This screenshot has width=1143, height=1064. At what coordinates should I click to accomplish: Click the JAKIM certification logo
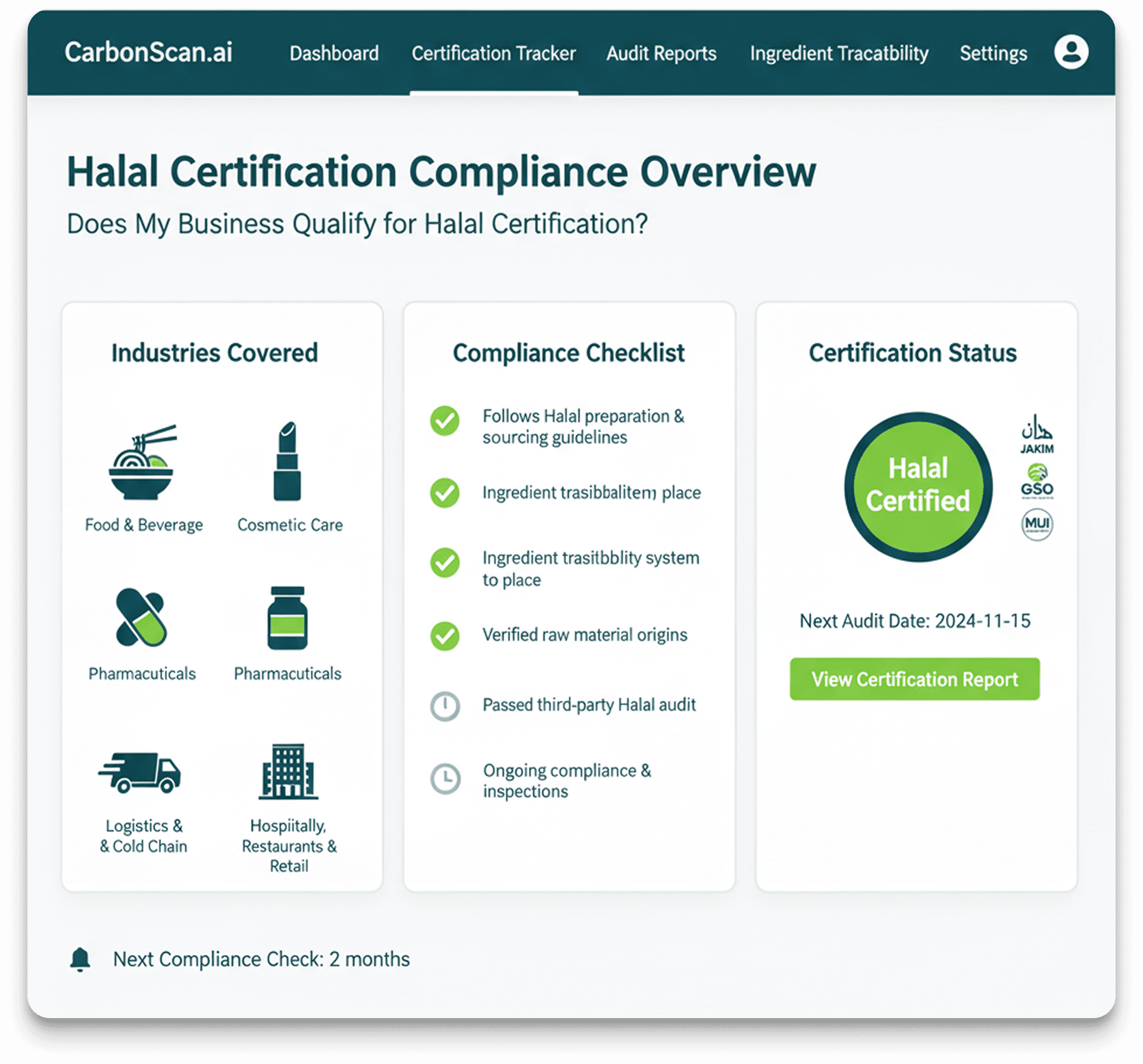[1036, 434]
